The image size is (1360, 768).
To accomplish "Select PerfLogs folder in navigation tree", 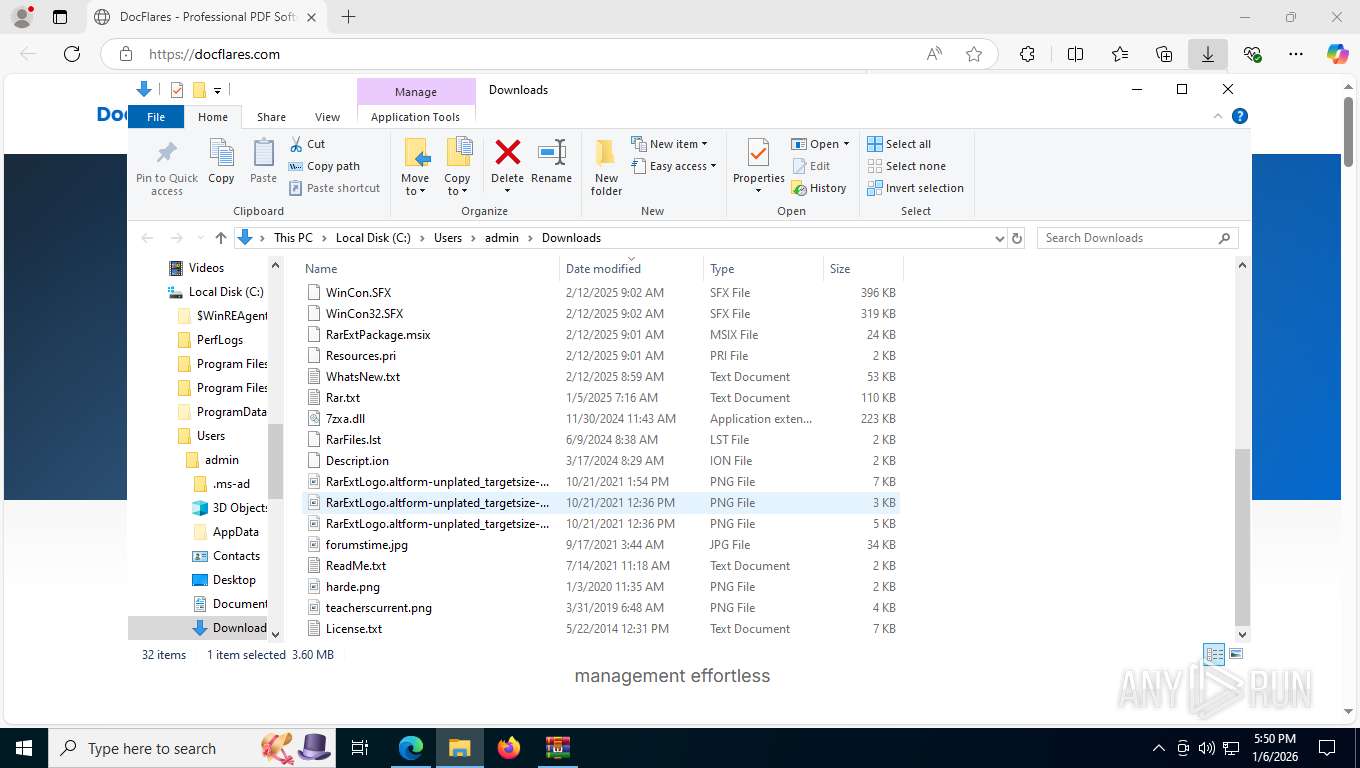I will [220, 340].
